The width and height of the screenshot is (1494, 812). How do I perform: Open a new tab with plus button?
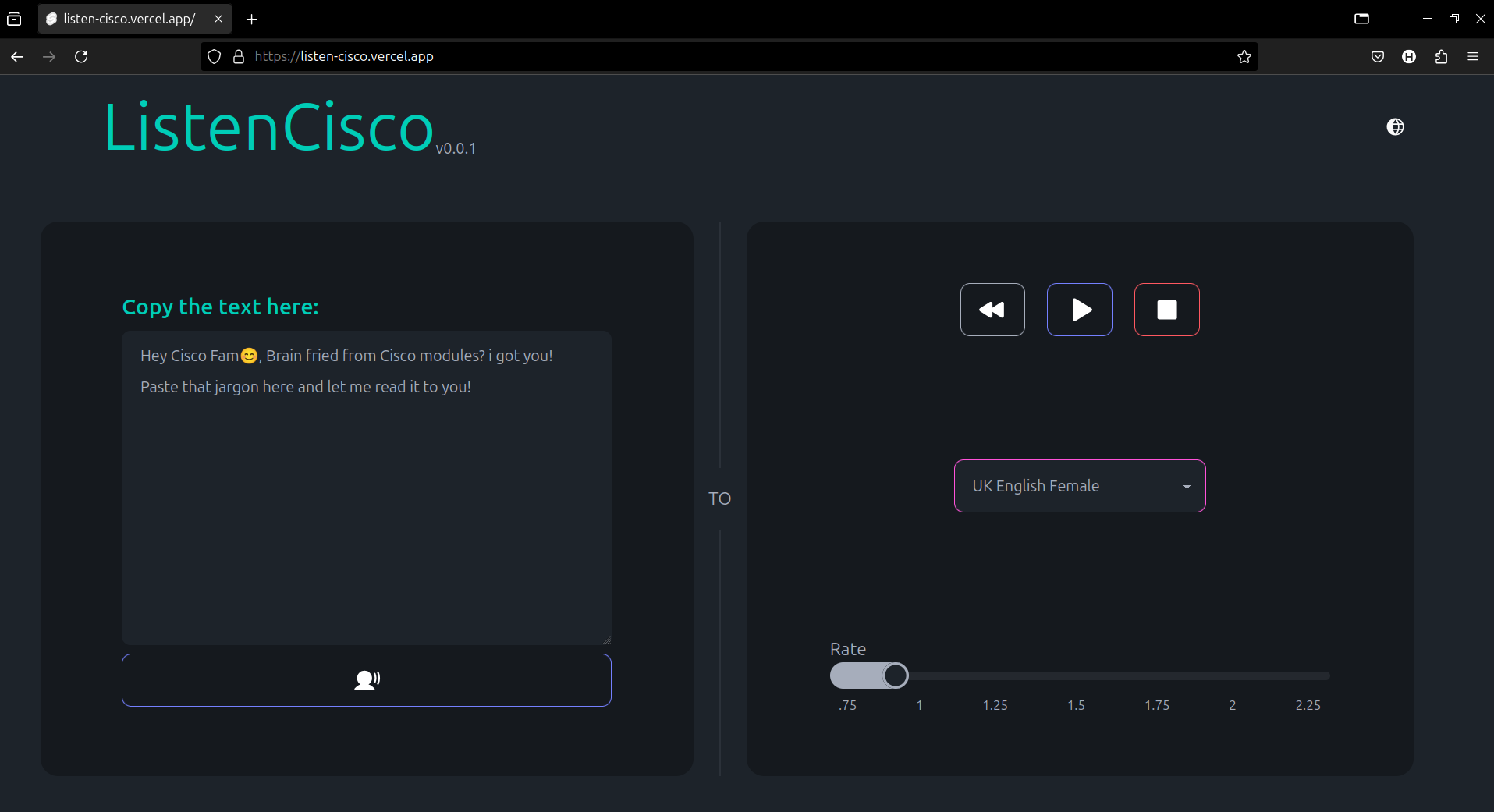tap(251, 19)
